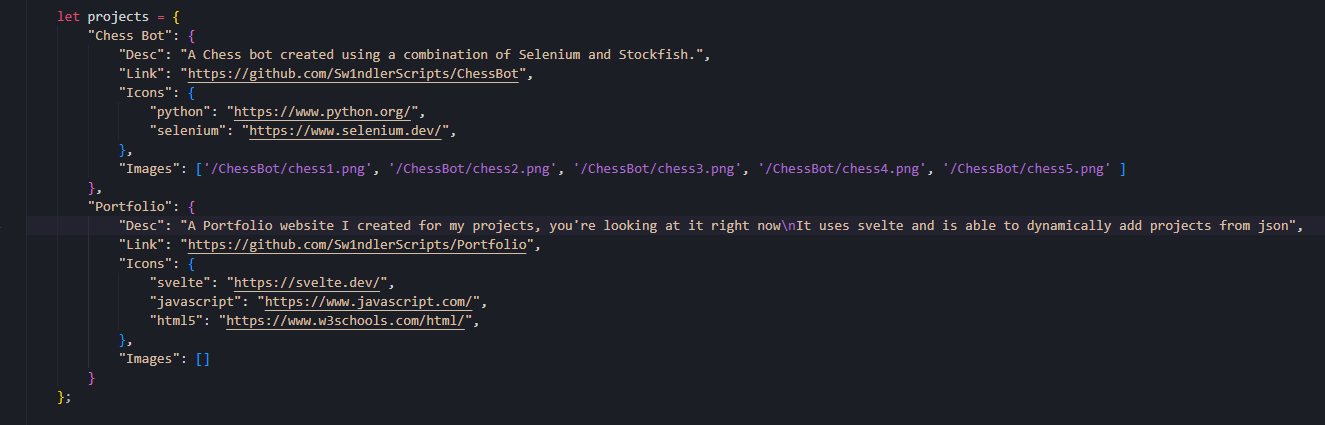
Task: Follow the selenium.dev link
Action: coord(350,131)
